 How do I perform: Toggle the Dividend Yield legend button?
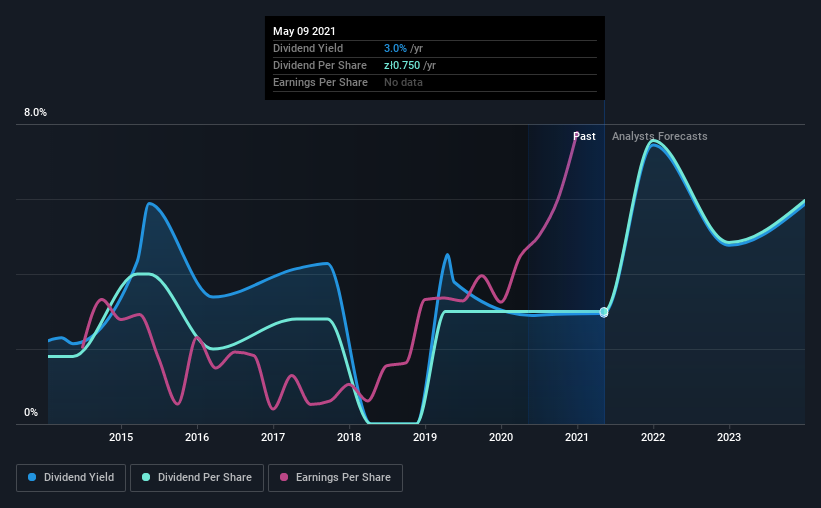pos(71,478)
